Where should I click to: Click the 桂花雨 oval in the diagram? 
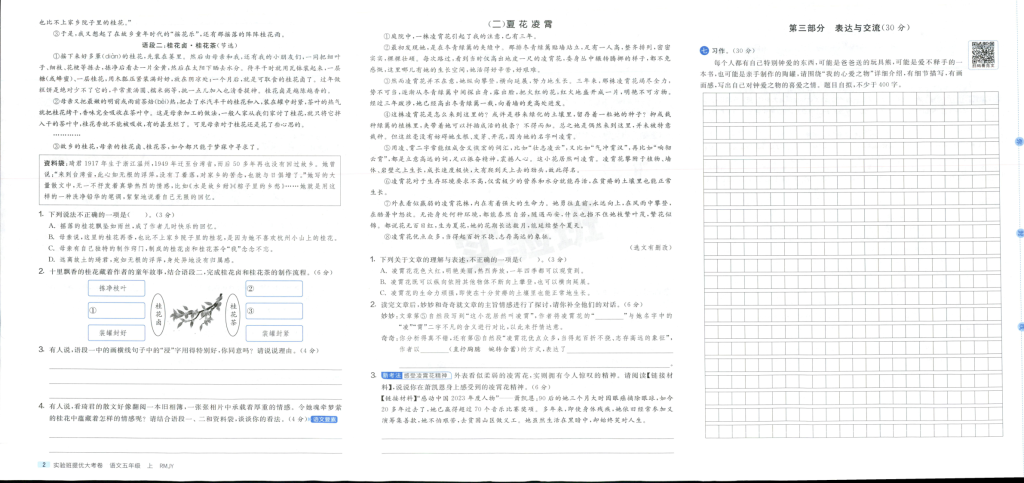[x=156, y=311]
